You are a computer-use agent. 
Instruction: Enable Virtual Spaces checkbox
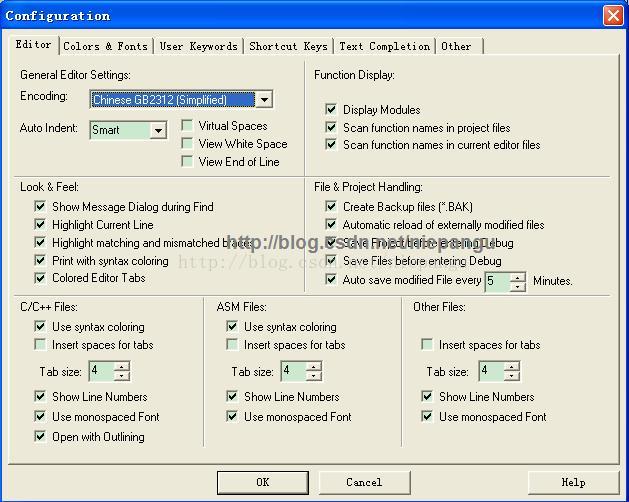pos(187,126)
